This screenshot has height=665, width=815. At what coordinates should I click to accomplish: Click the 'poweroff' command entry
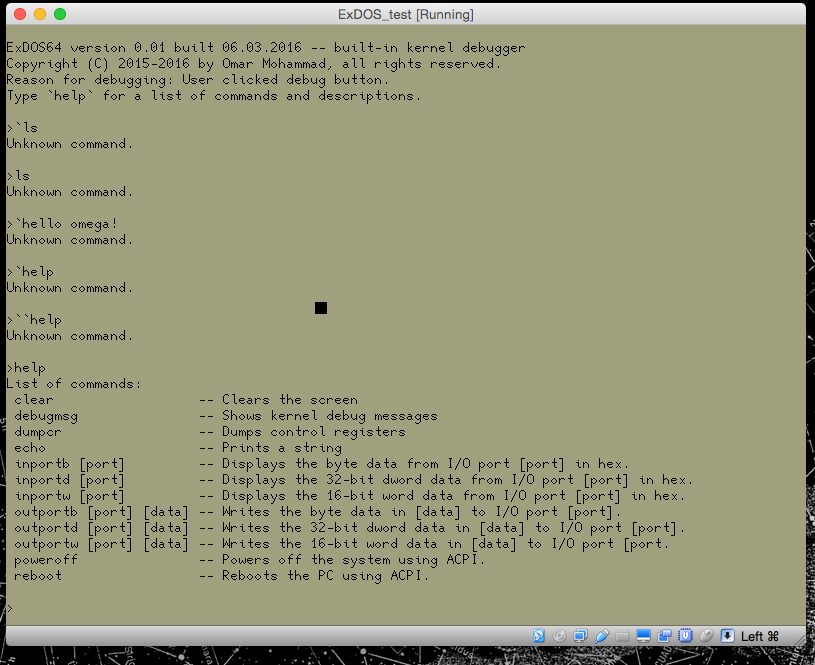coord(46,560)
